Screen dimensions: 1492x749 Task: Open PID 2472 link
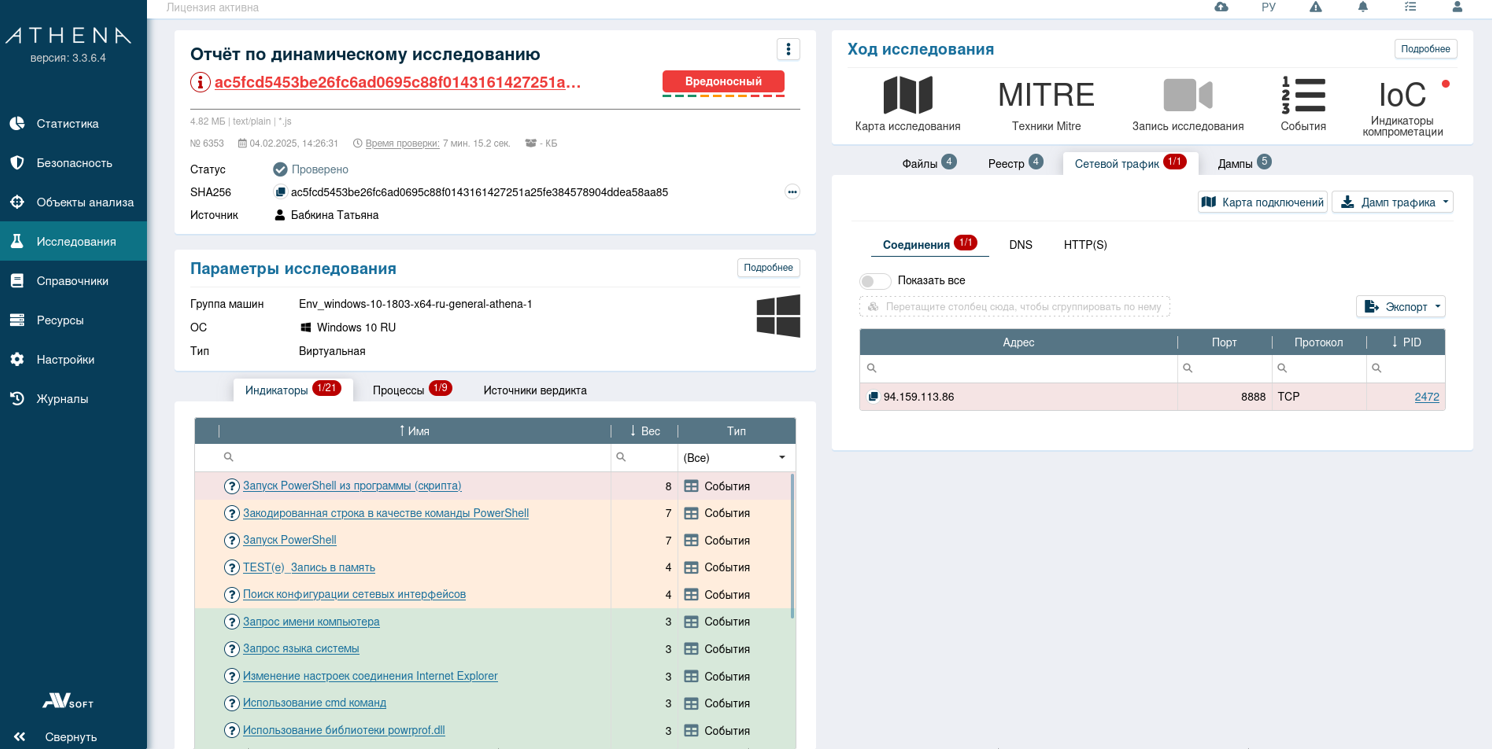point(1426,397)
